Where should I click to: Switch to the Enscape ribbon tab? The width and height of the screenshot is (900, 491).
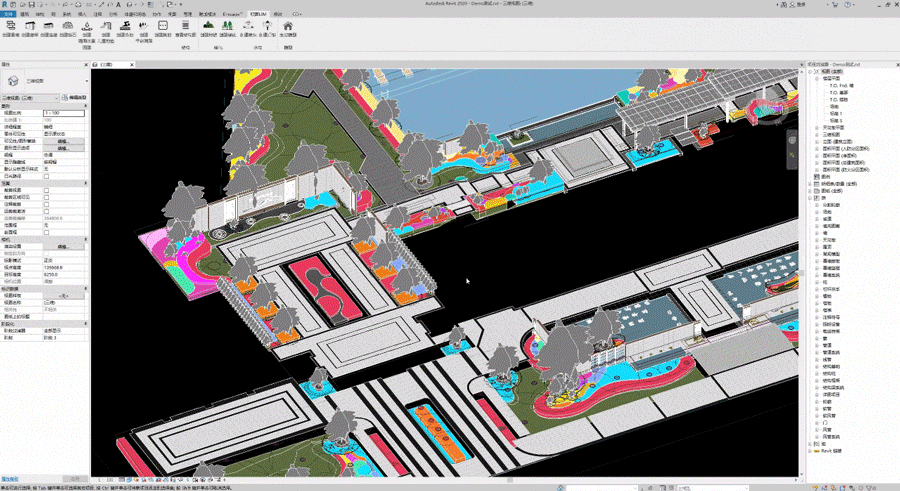point(231,15)
